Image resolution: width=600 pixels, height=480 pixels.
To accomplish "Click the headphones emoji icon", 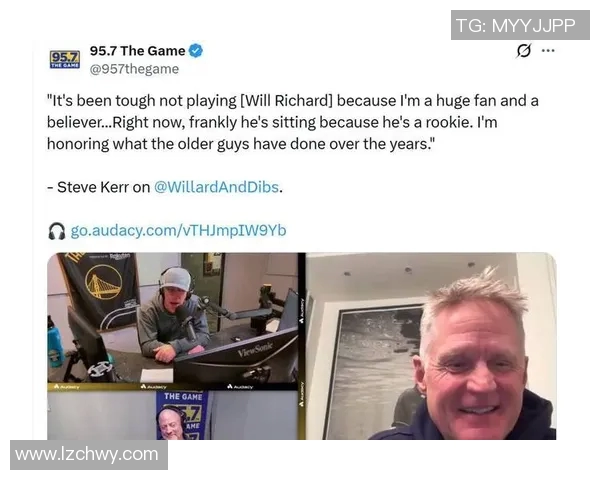I will coord(57,231).
